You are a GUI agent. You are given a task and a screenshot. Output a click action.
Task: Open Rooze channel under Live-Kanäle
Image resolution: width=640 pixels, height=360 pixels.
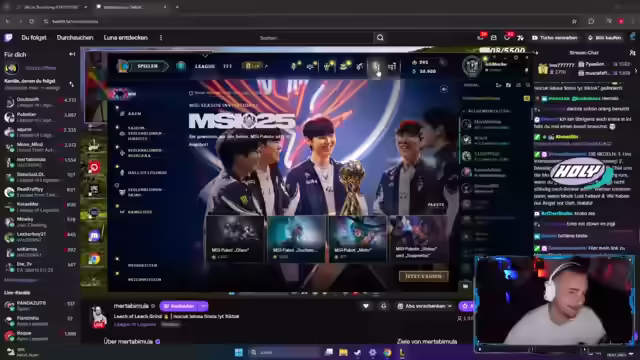(40, 336)
